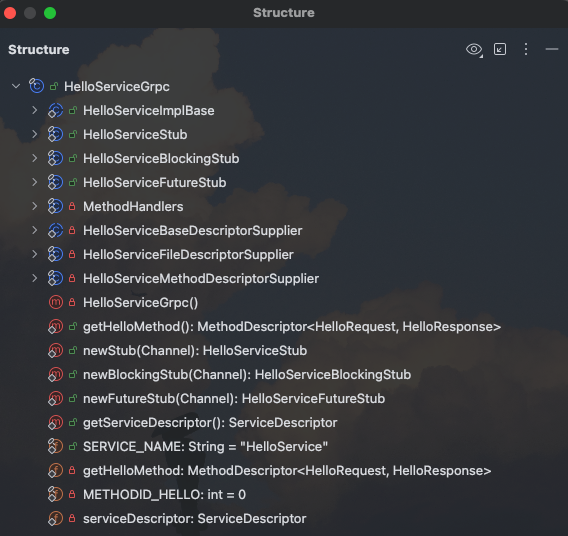Viewport: 568px width, 536px height.
Task: Open the three-dot Options menu
Action: coord(526,49)
